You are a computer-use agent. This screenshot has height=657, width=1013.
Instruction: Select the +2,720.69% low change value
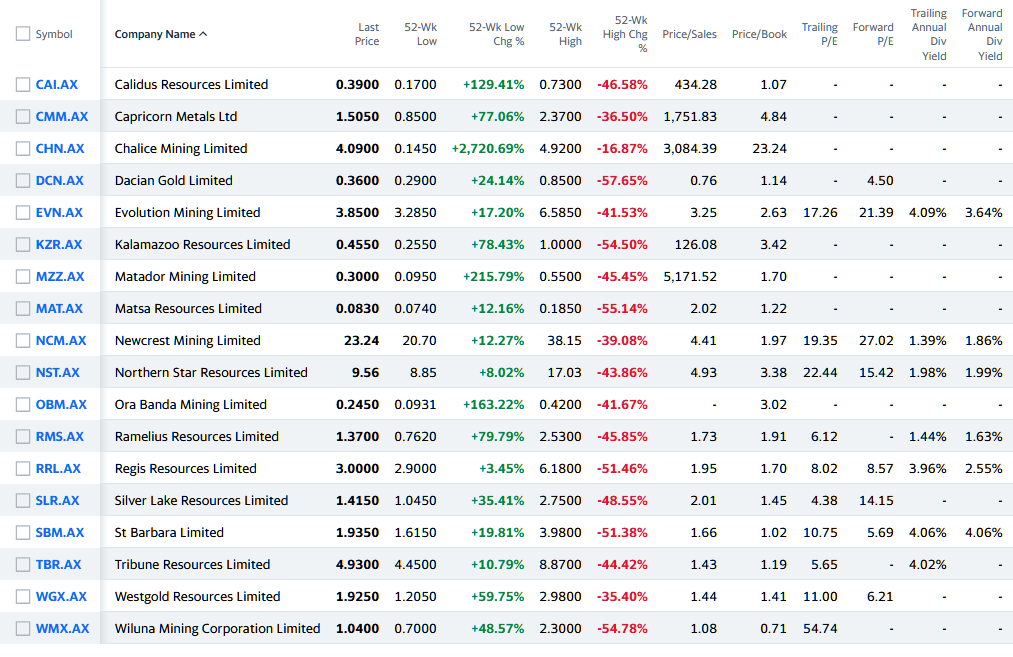(488, 149)
